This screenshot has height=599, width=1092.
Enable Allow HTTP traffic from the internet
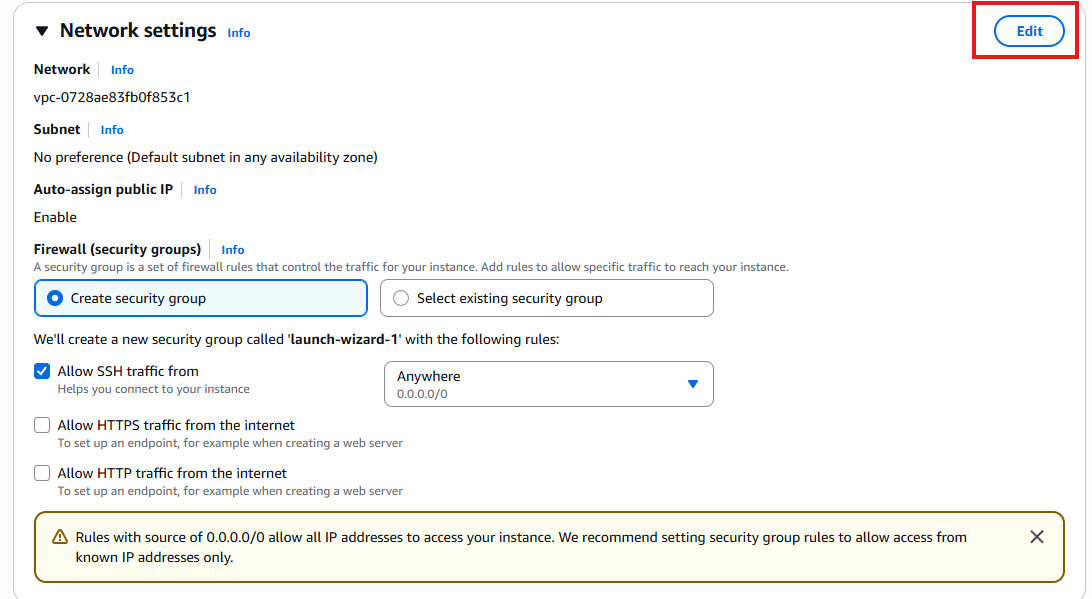click(x=42, y=473)
